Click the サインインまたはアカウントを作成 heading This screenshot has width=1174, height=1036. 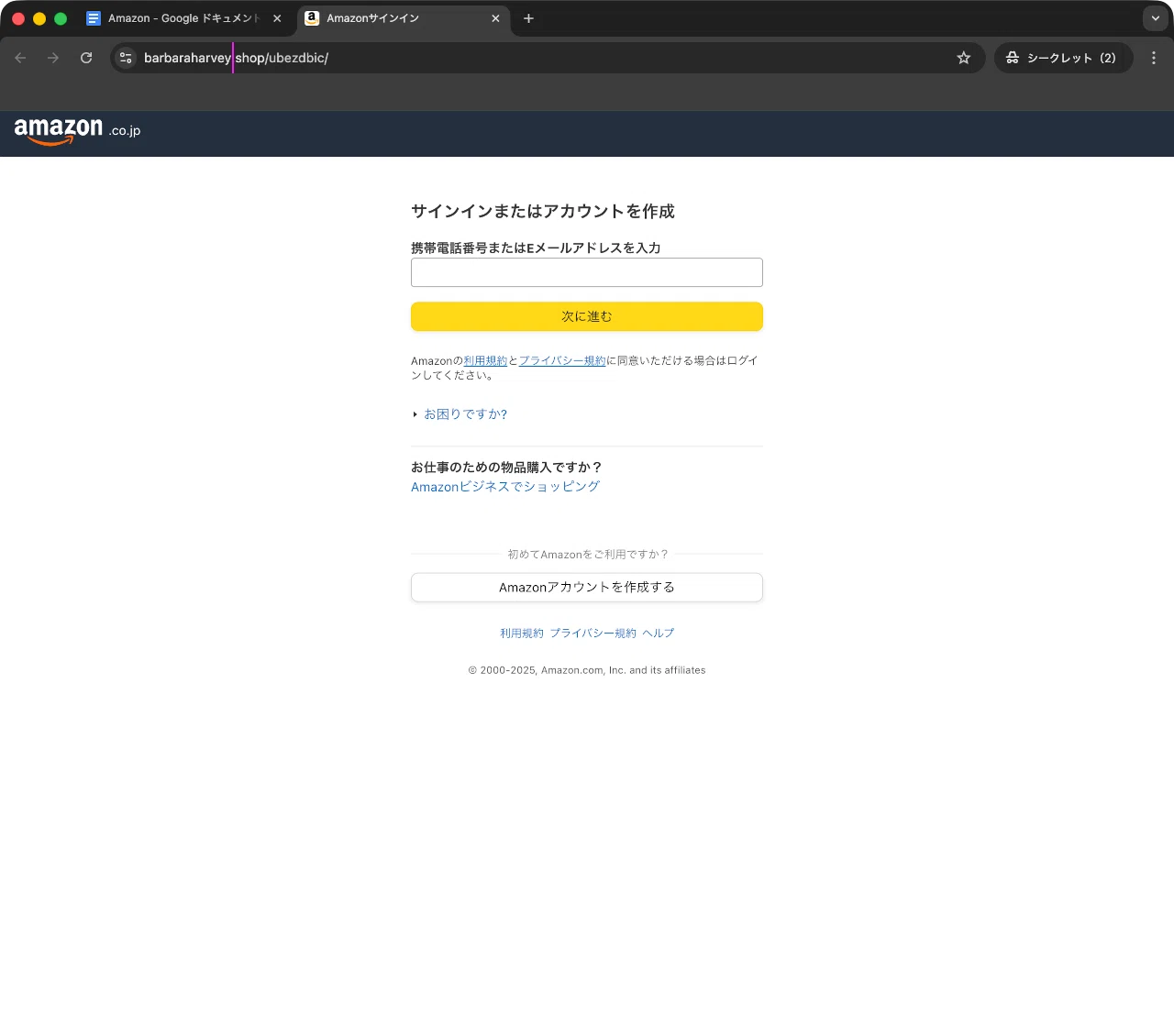click(x=543, y=212)
